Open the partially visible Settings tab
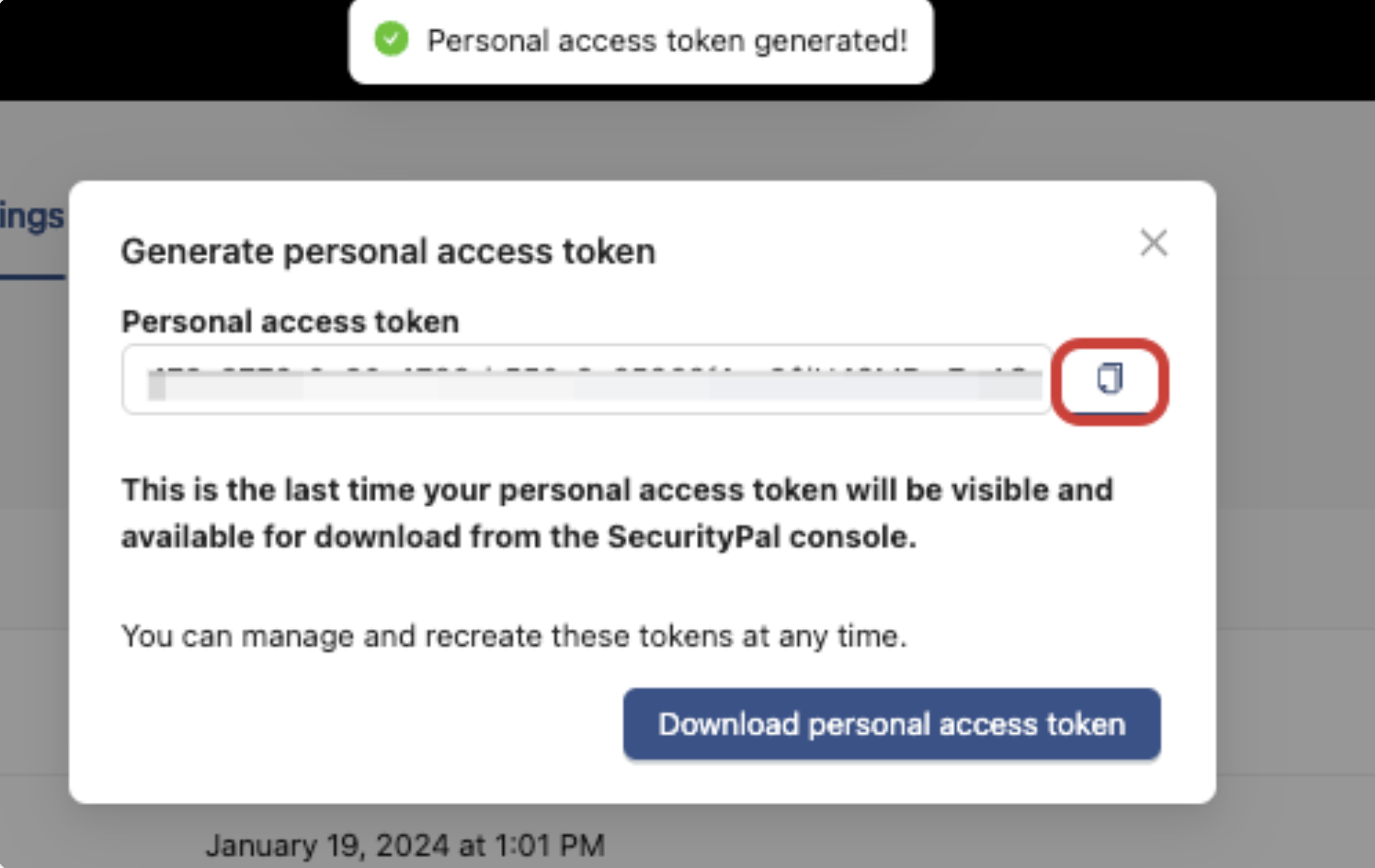This screenshot has height=868, width=1375. (32, 217)
